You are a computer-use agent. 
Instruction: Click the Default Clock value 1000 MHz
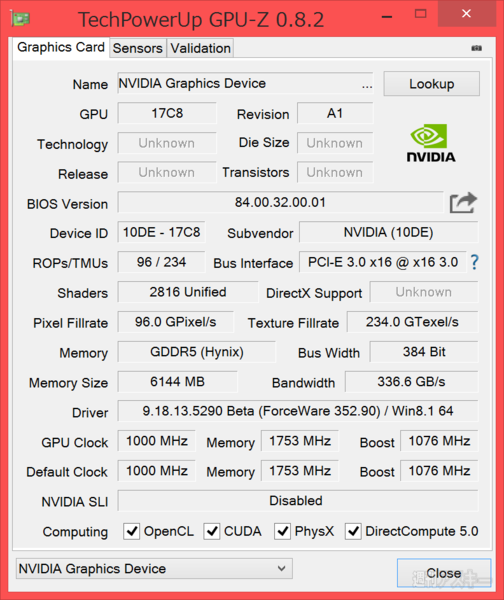coord(157,471)
